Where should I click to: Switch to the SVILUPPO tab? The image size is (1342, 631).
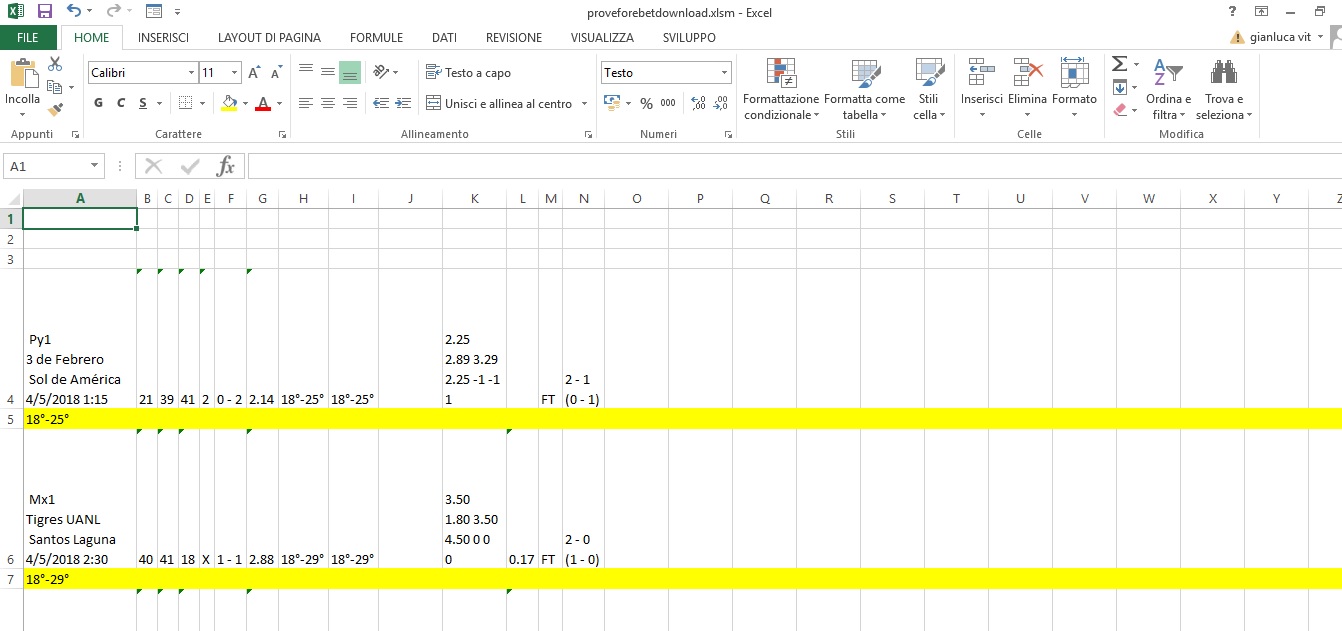(x=689, y=38)
